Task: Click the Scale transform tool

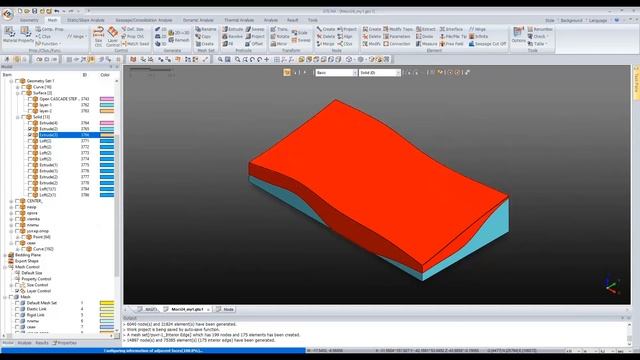Action: (300, 33)
